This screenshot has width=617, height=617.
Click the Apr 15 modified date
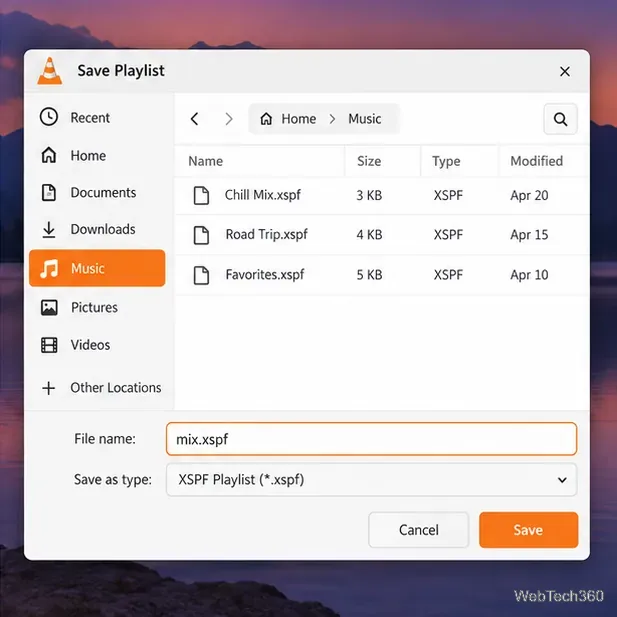[x=529, y=235]
